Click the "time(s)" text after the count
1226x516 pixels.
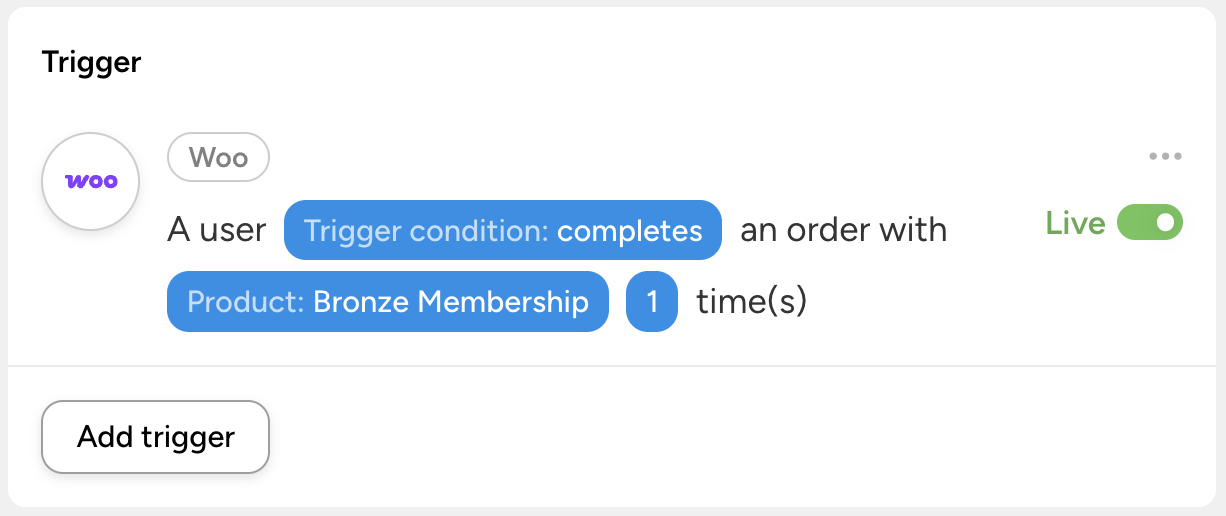pos(751,301)
